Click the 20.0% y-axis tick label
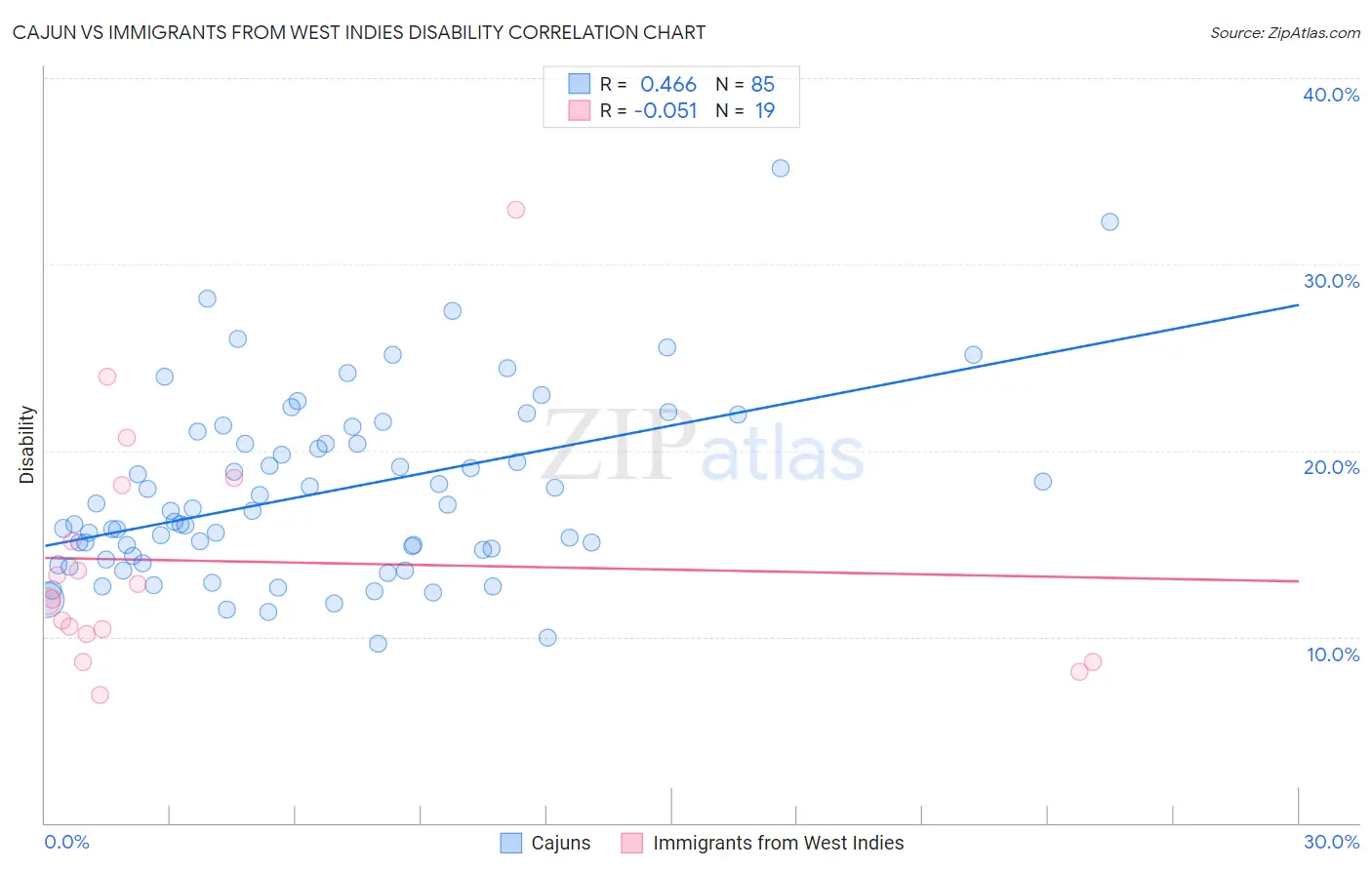 coord(1332,467)
